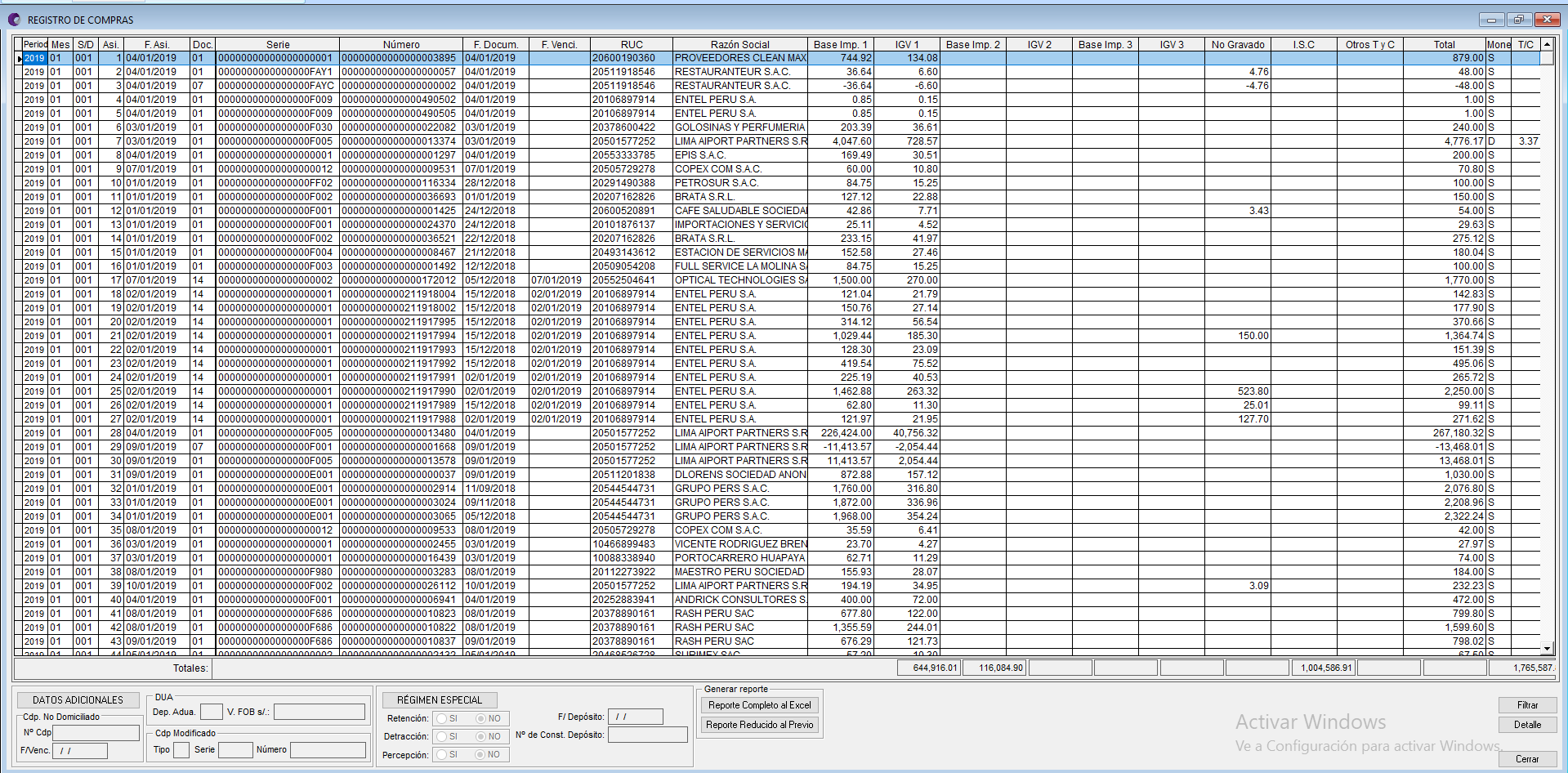Image resolution: width=1568 pixels, height=773 pixels.
Task: Click the REGISTRO DE COMPRAS window app icon
Action: [13, 20]
